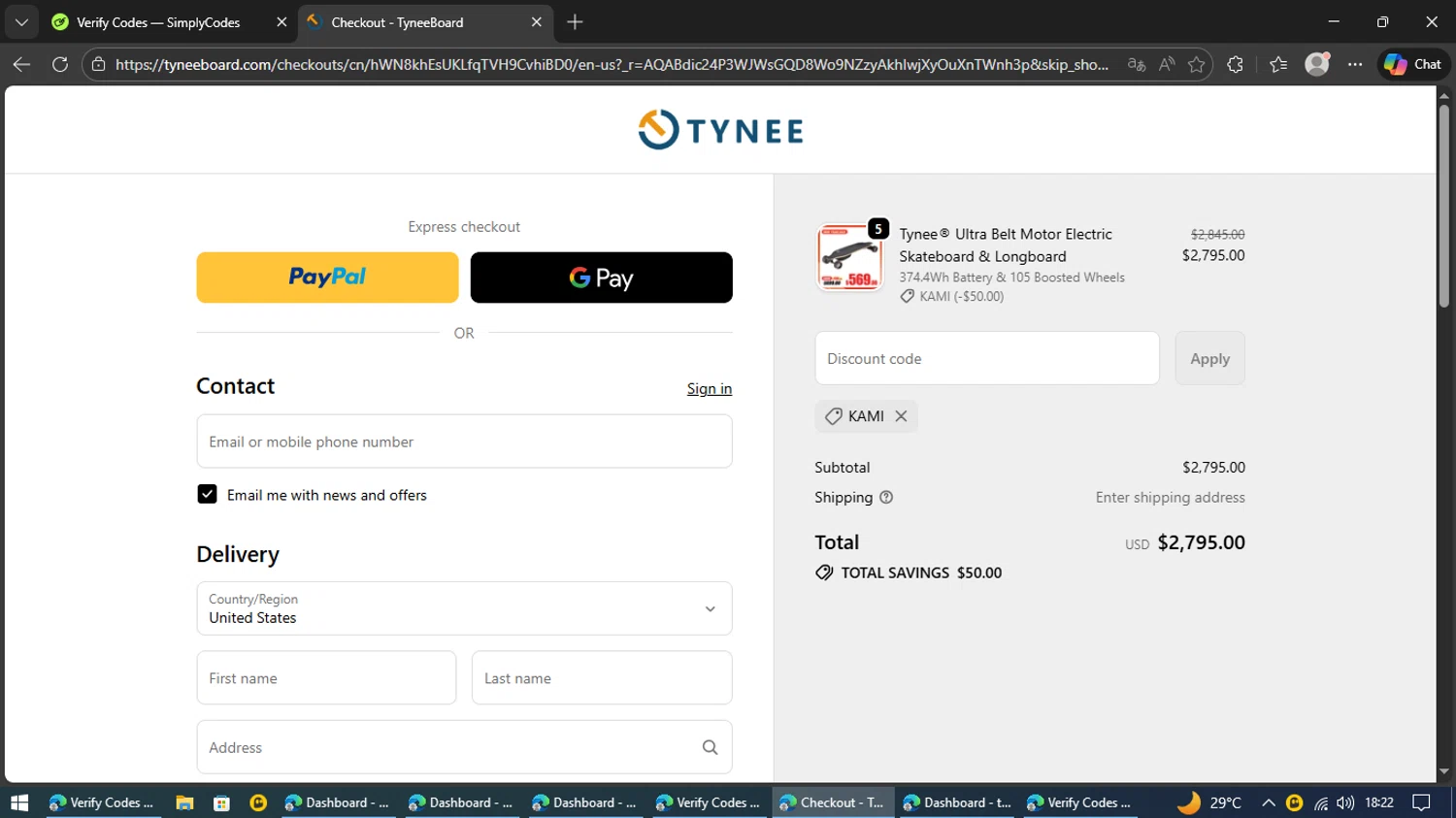1456x818 pixels.
Task: Open new browser tab
Action: click(x=575, y=21)
